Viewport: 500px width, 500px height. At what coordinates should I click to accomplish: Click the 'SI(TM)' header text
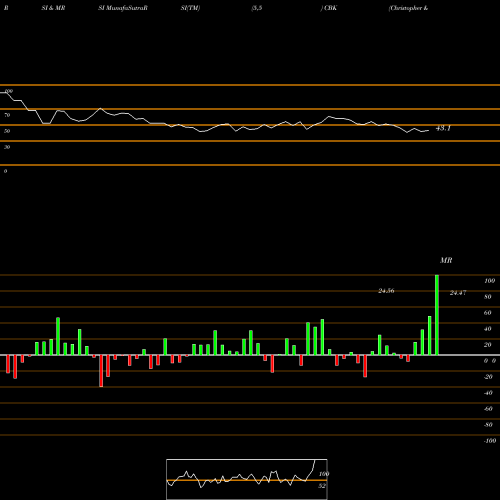tap(190, 8)
